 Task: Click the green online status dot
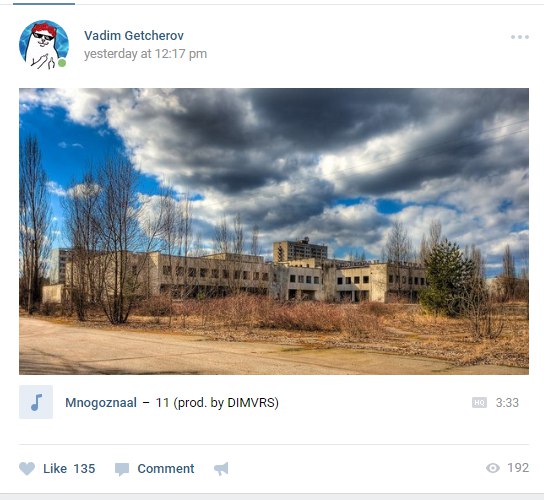[x=62, y=63]
